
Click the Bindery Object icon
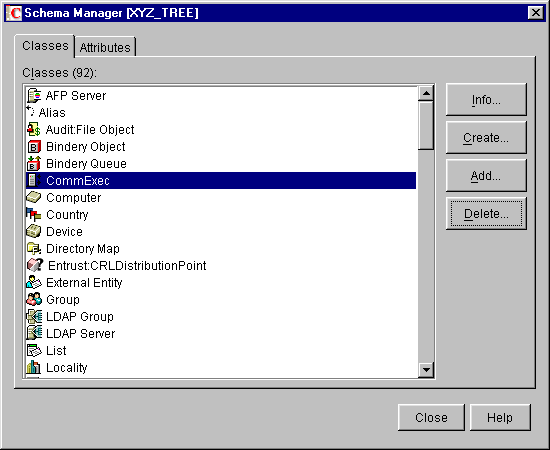point(34,147)
